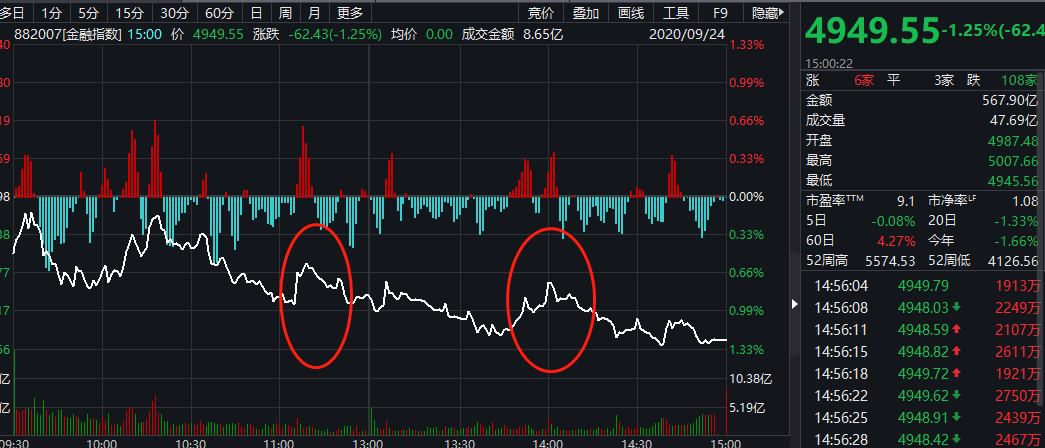Click the rising count 6家
The image size is (1045, 448).
click(864, 81)
